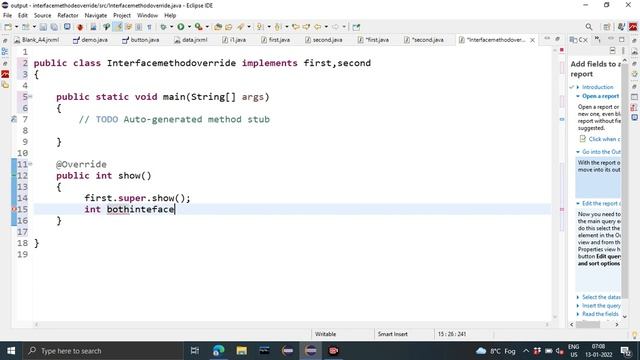Screen dimensions: 640x360
Task: Click the red error marker on line 15
Action: (x=13, y=209)
